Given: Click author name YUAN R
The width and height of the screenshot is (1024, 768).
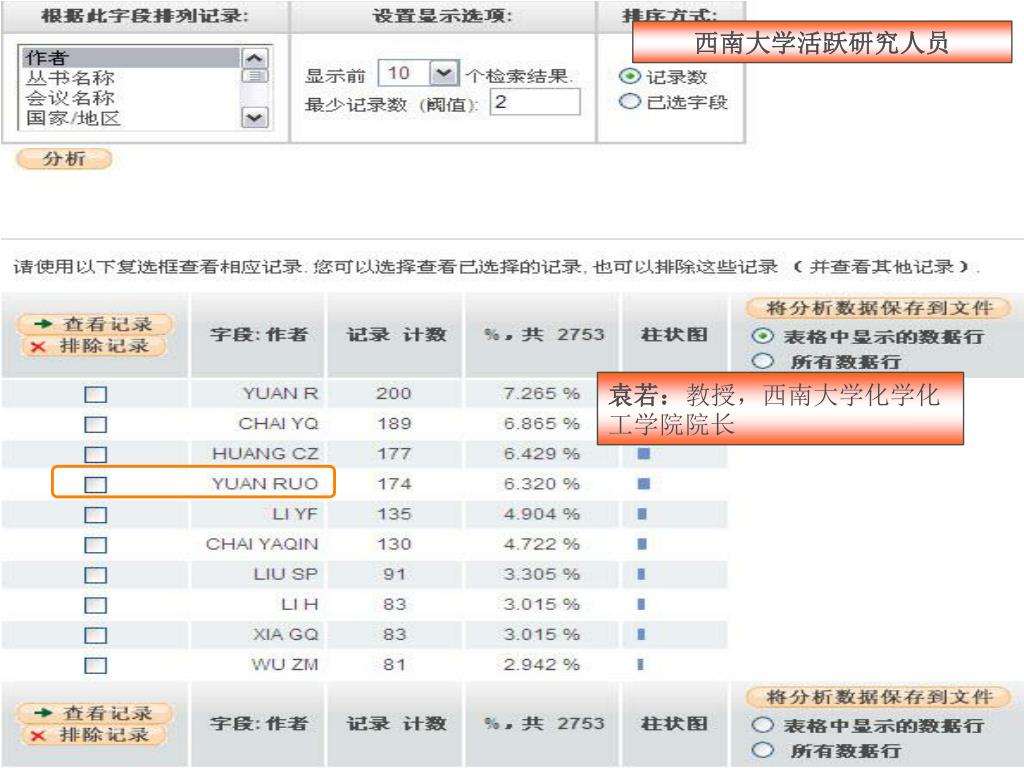Looking at the screenshot, I should point(280,393).
